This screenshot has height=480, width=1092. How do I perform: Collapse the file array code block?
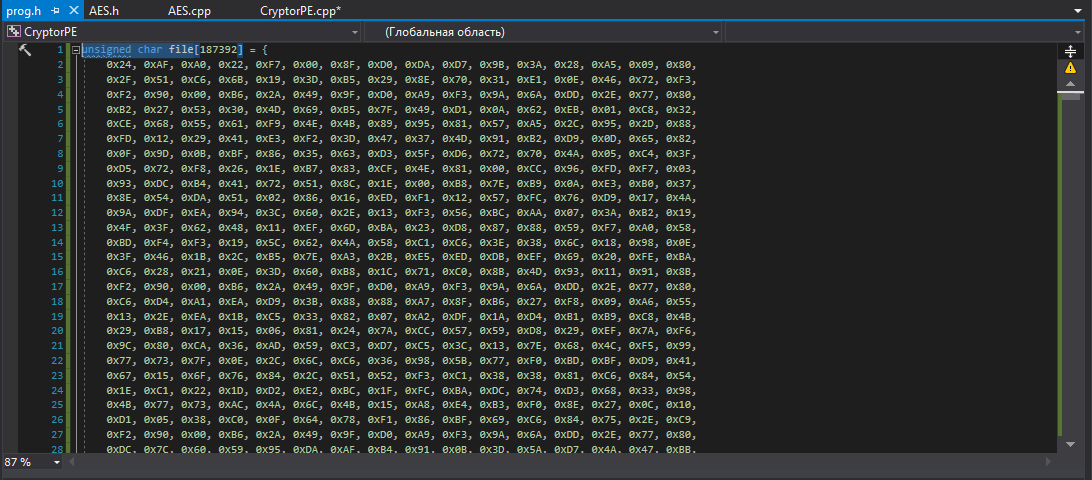tap(74, 50)
